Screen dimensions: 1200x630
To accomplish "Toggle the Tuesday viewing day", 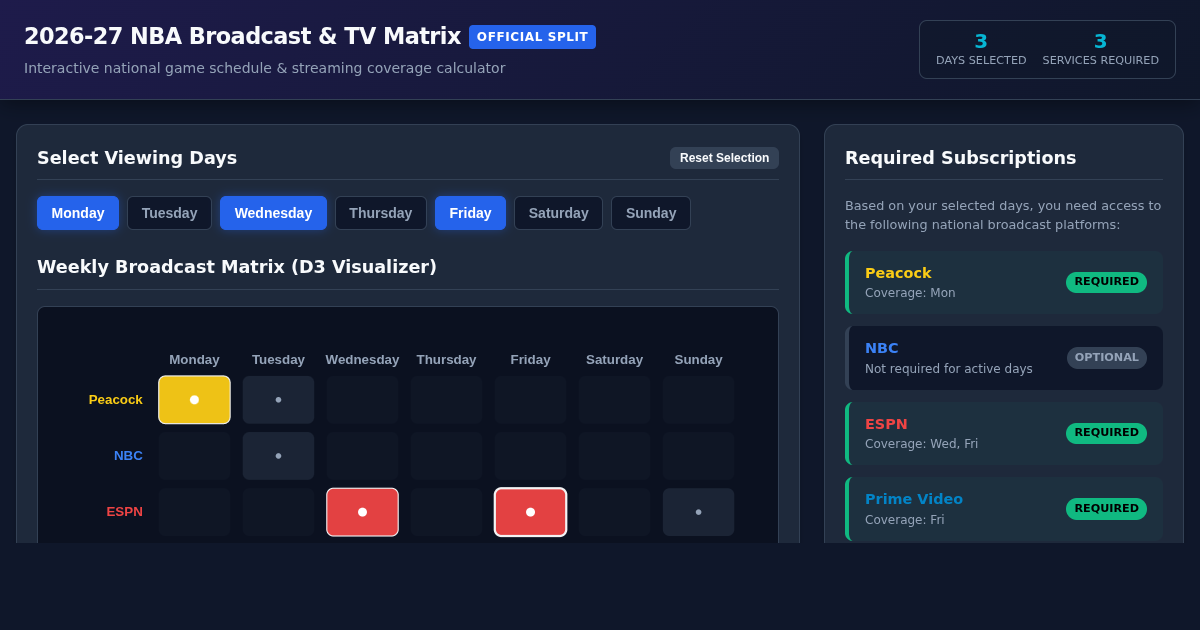I will coord(169,213).
